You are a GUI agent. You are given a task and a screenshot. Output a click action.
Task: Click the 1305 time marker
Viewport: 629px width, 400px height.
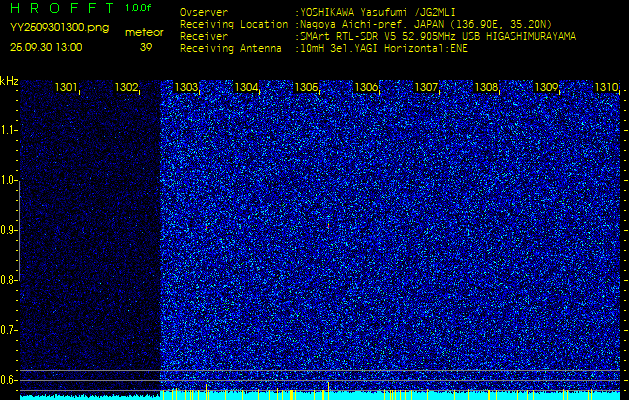(x=306, y=87)
